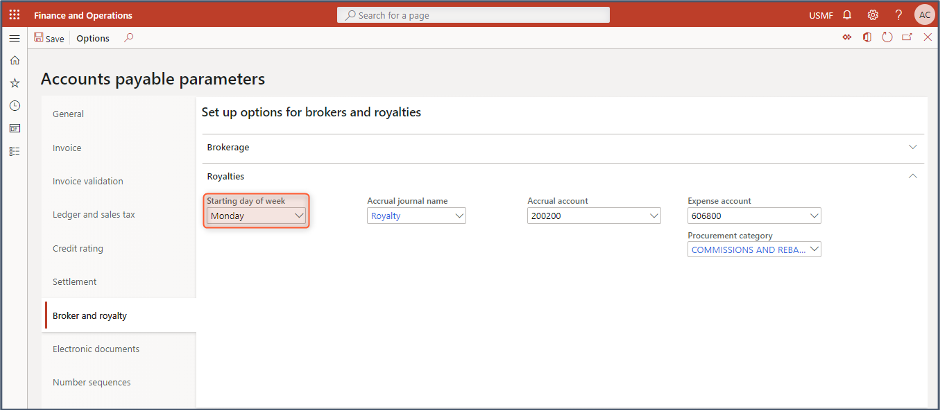940x410 pixels.
Task: Click the refresh page icon
Action: tap(886, 38)
